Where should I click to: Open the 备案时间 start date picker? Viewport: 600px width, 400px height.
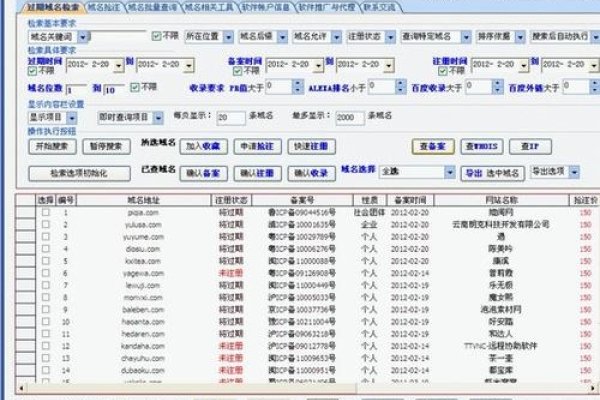click(x=318, y=65)
